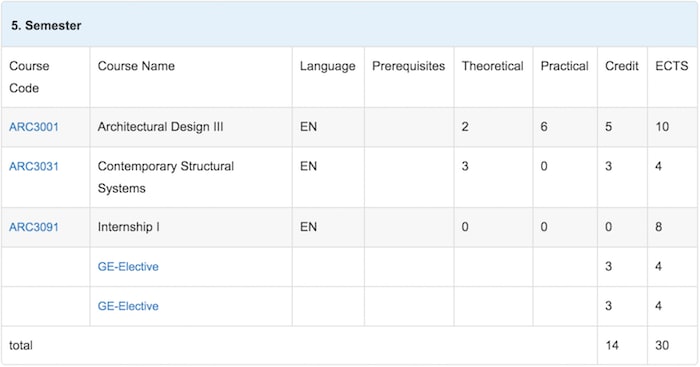The width and height of the screenshot is (700, 367).
Task: Click the ECTS column header
Action: tap(671, 66)
